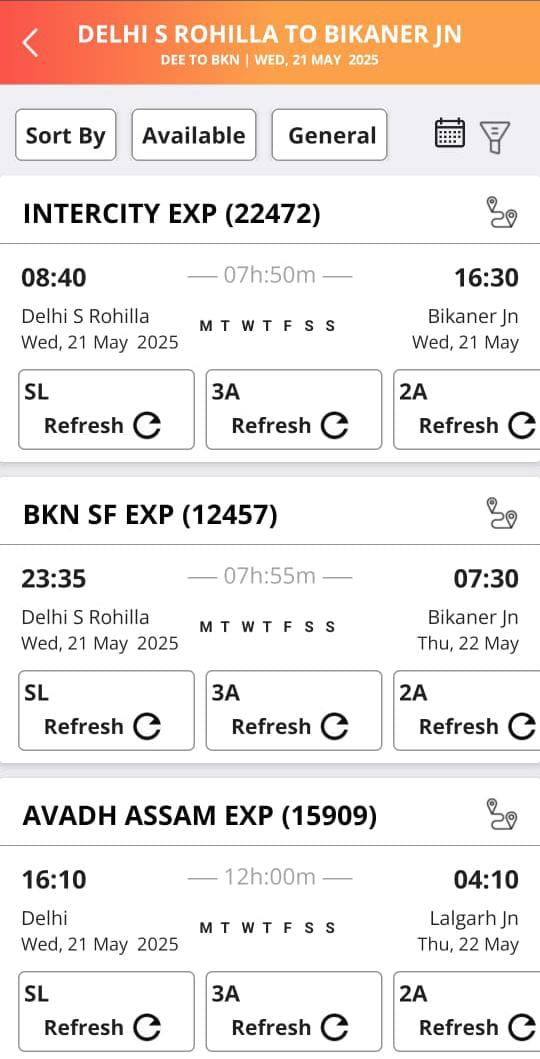Open BKN SF EXP (12457) train details

[x=150, y=515]
